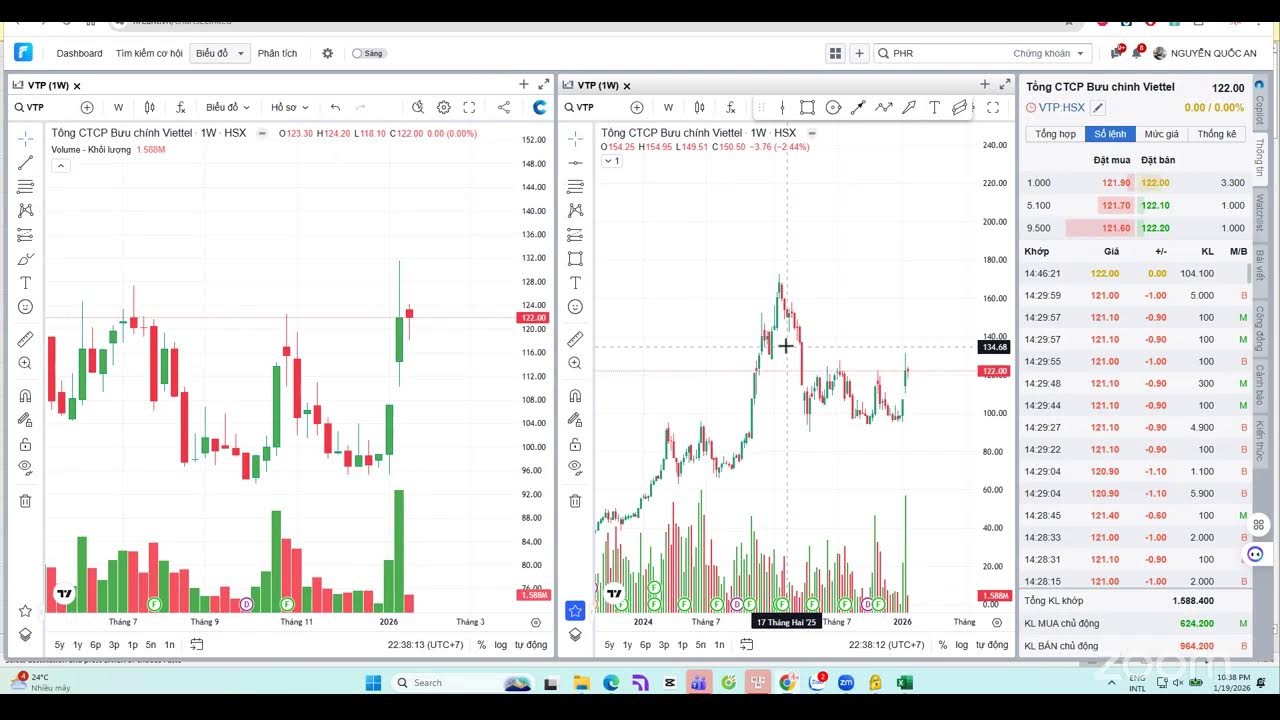Toggle the Sáng light theme switch
This screenshot has height=720, width=1280.
[x=369, y=53]
